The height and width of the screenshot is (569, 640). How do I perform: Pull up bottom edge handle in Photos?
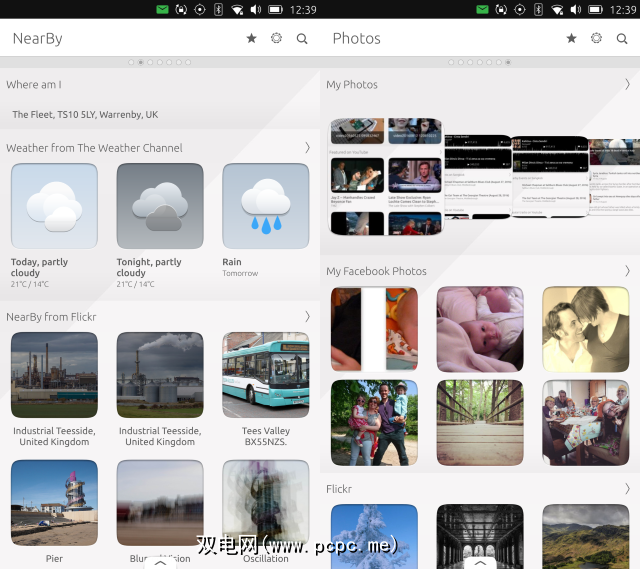480,563
